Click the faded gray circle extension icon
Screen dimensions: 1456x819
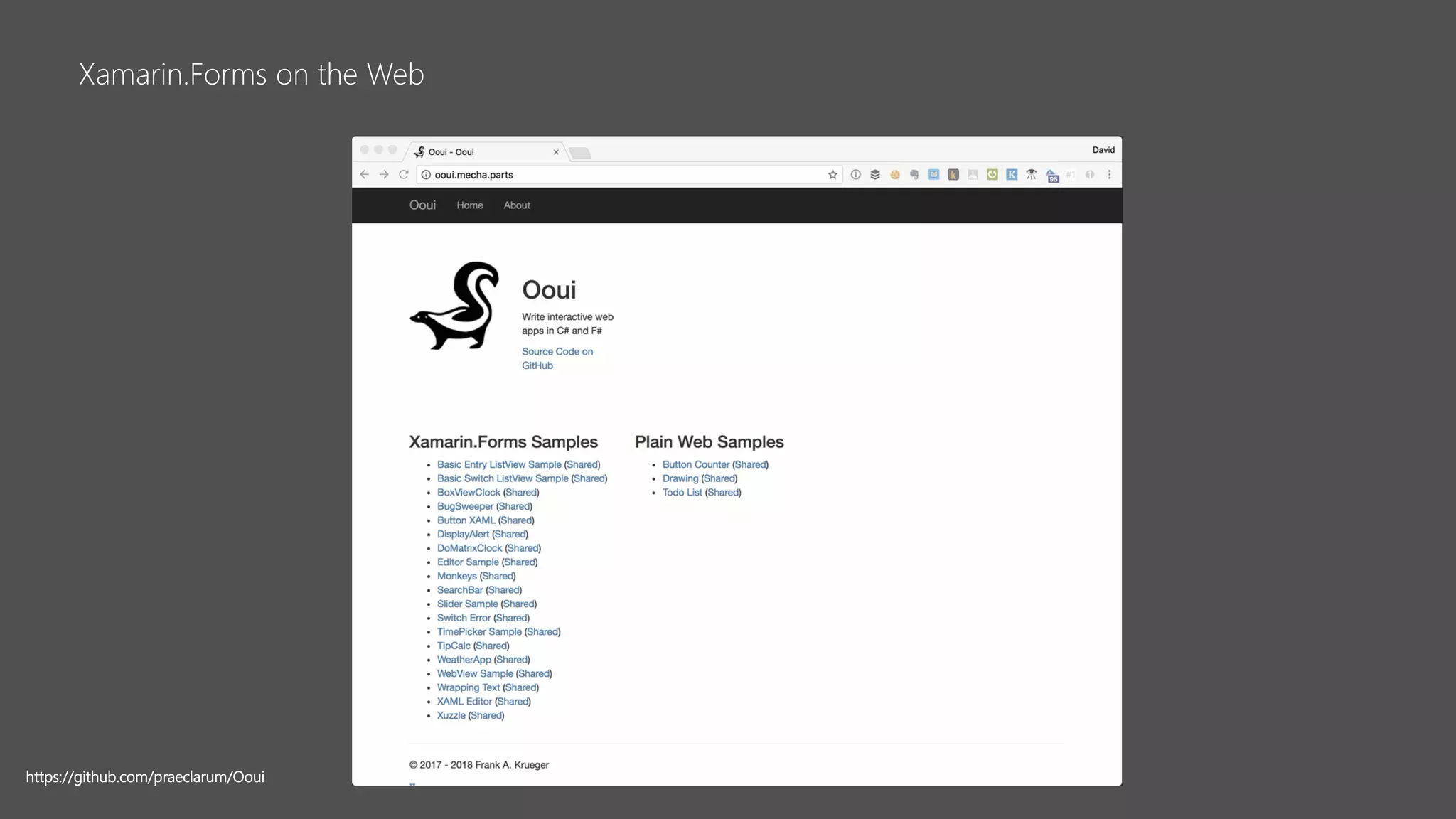(1090, 175)
